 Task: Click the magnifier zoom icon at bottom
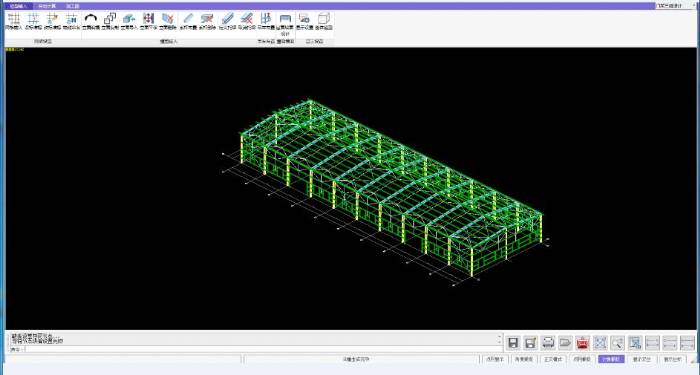point(617,343)
